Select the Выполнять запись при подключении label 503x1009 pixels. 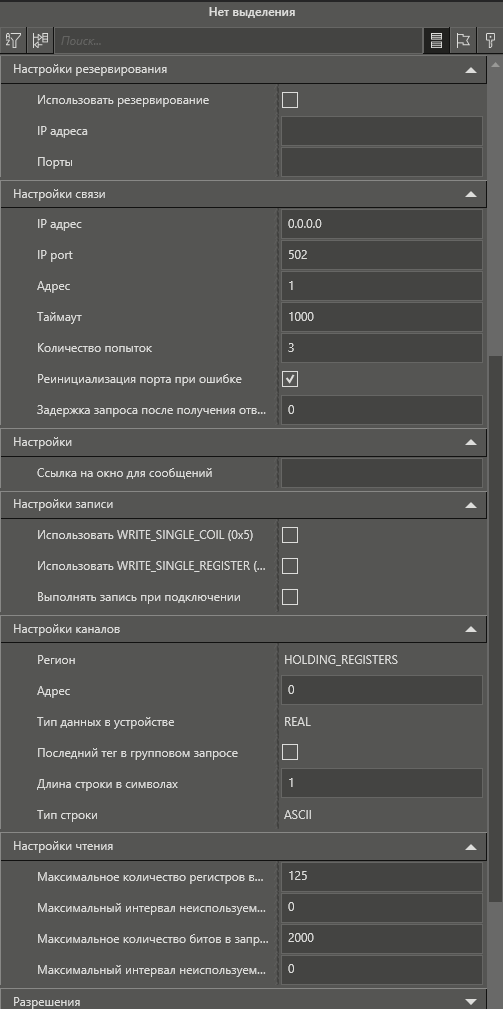tap(139, 597)
